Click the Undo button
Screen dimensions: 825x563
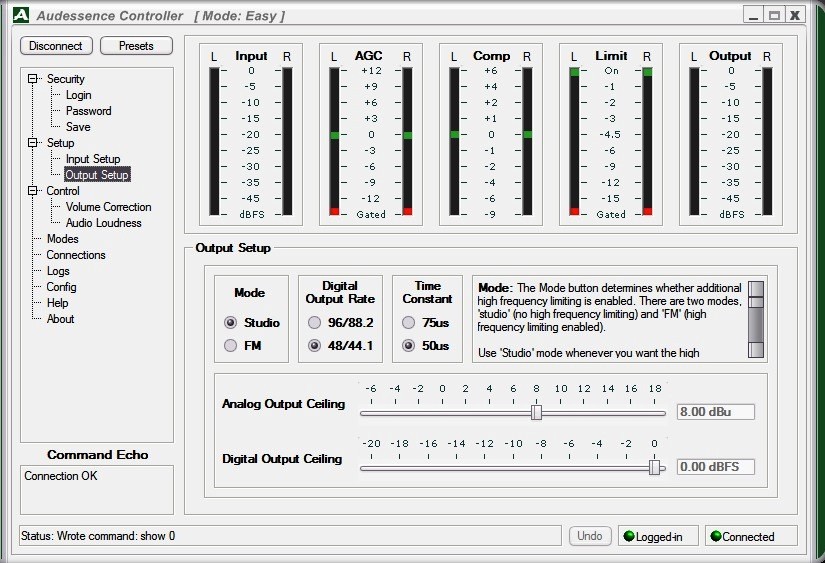tap(590, 536)
